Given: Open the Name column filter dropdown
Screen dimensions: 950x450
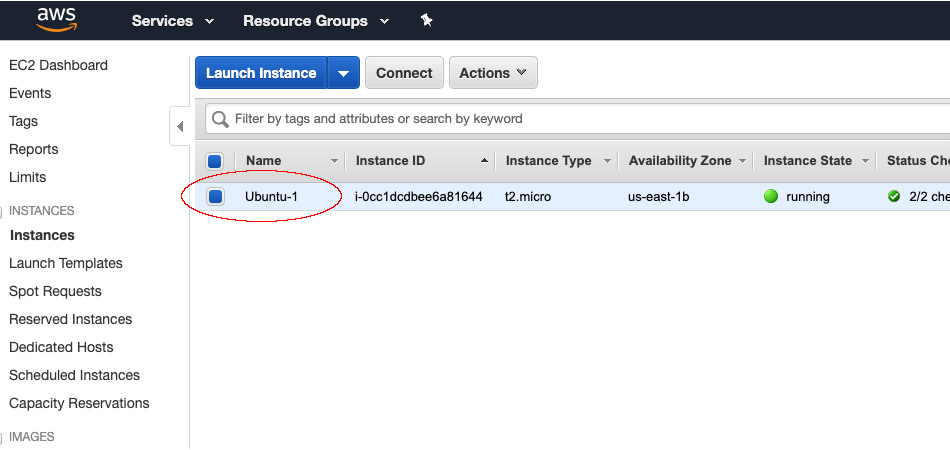Looking at the screenshot, I should click(335, 161).
